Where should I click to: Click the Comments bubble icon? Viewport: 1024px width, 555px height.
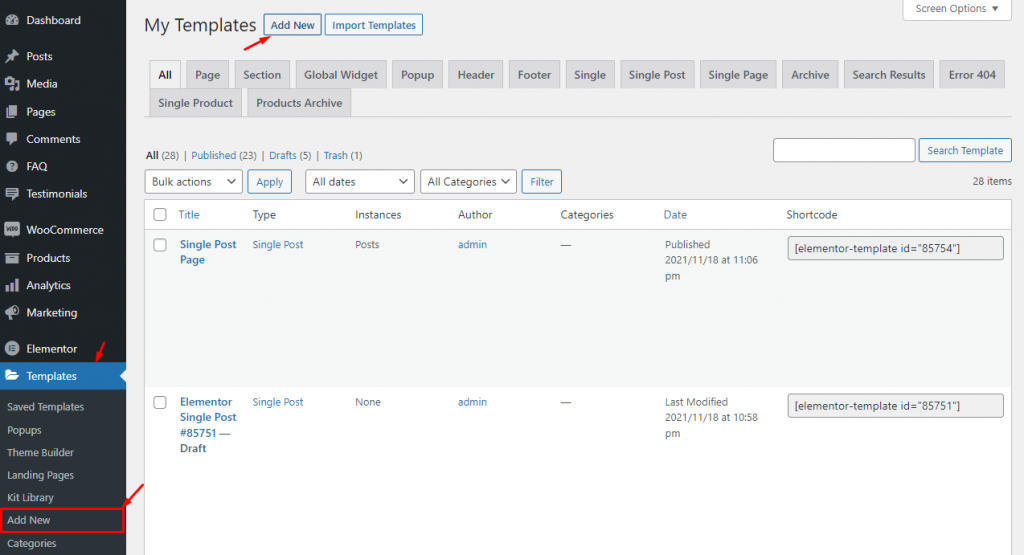[x=12, y=139]
